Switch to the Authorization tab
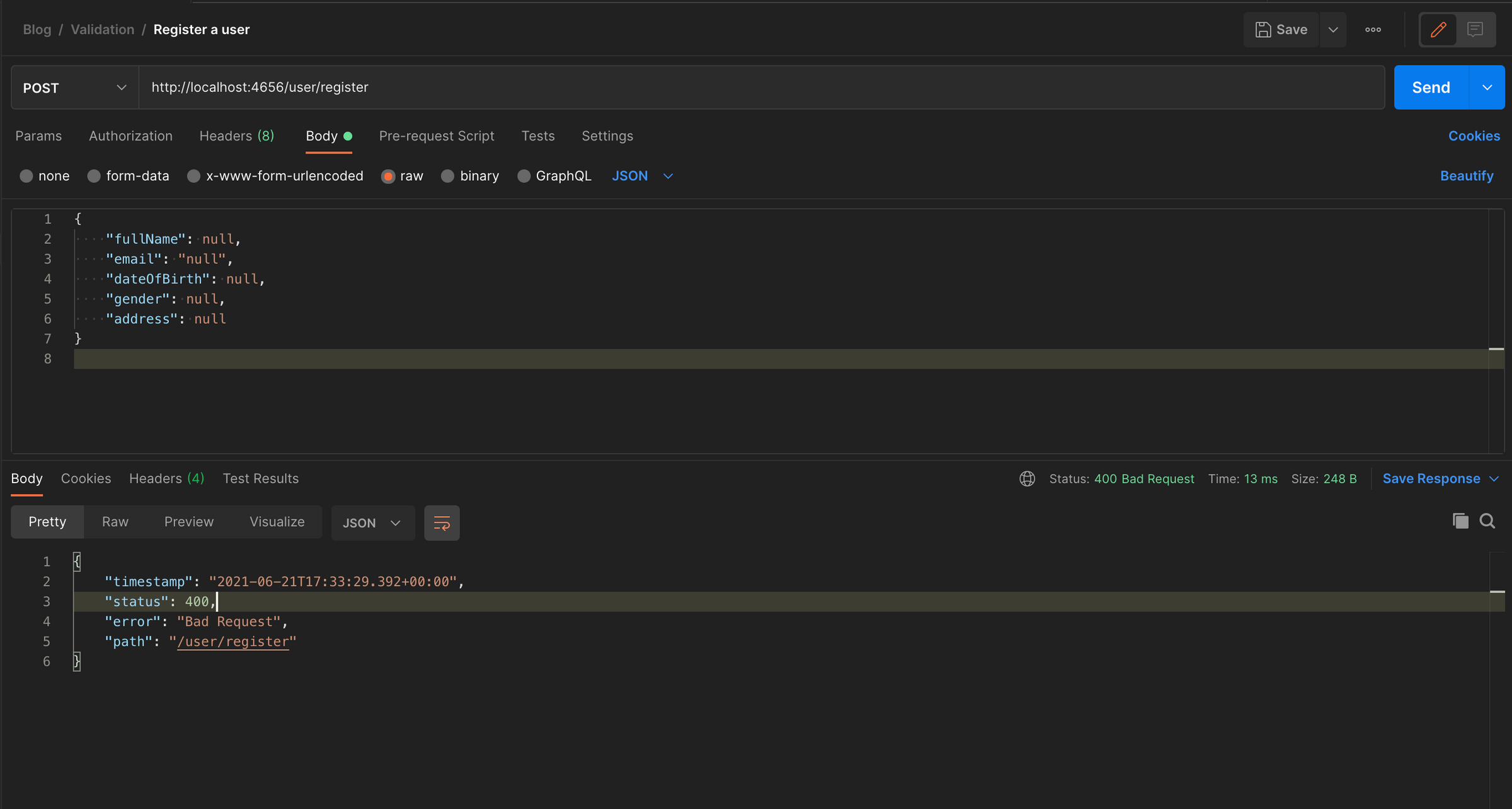The width and height of the screenshot is (1512, 809). coord(130,136)
